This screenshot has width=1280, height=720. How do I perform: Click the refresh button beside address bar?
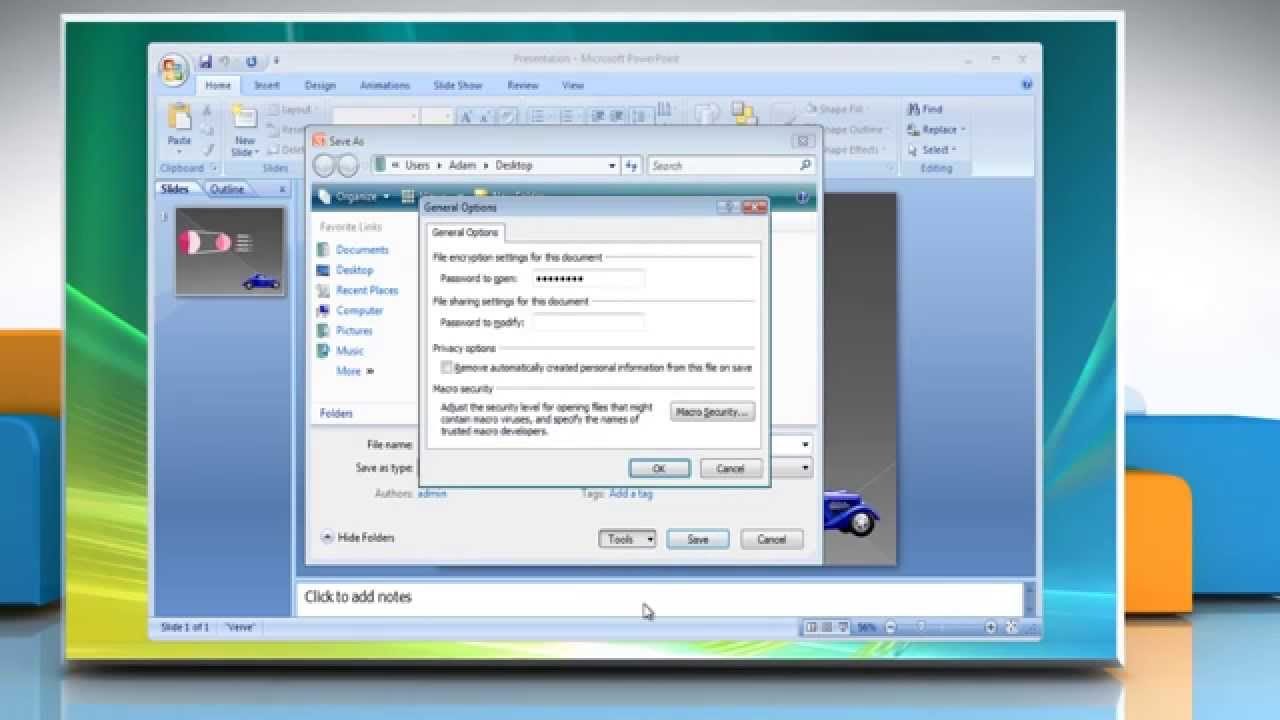(x=631, y=166)
